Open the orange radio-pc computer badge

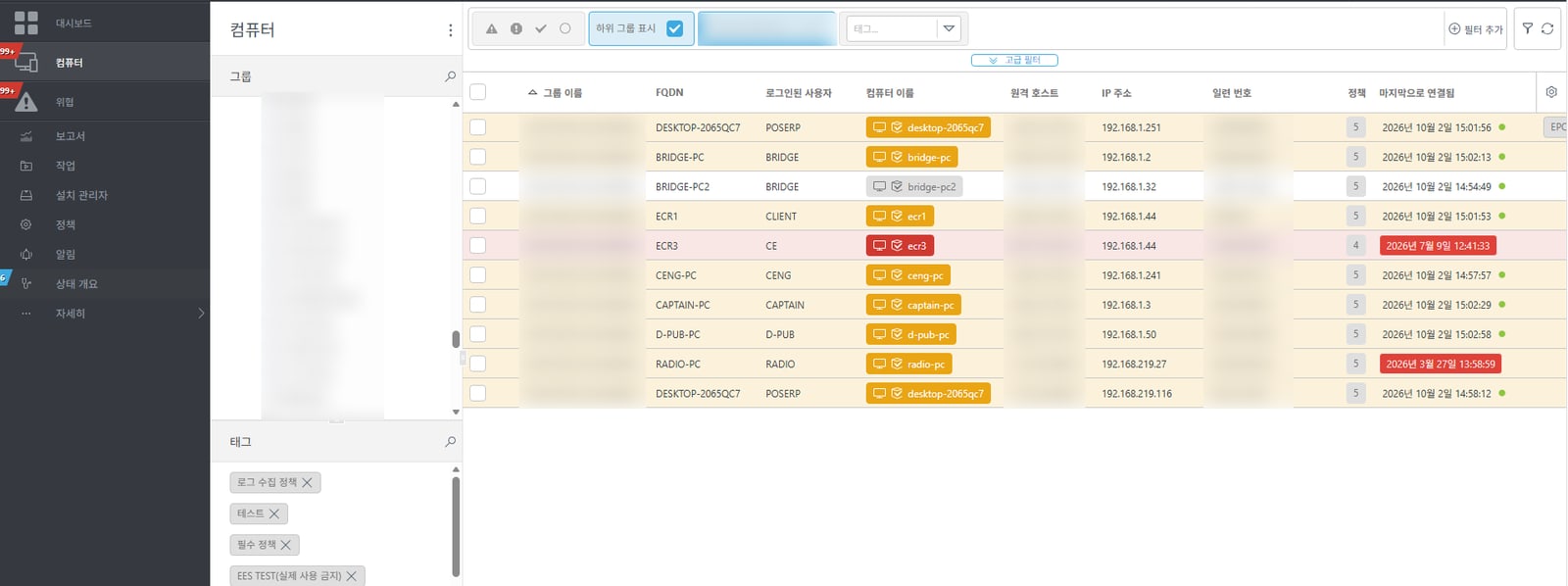909,364
